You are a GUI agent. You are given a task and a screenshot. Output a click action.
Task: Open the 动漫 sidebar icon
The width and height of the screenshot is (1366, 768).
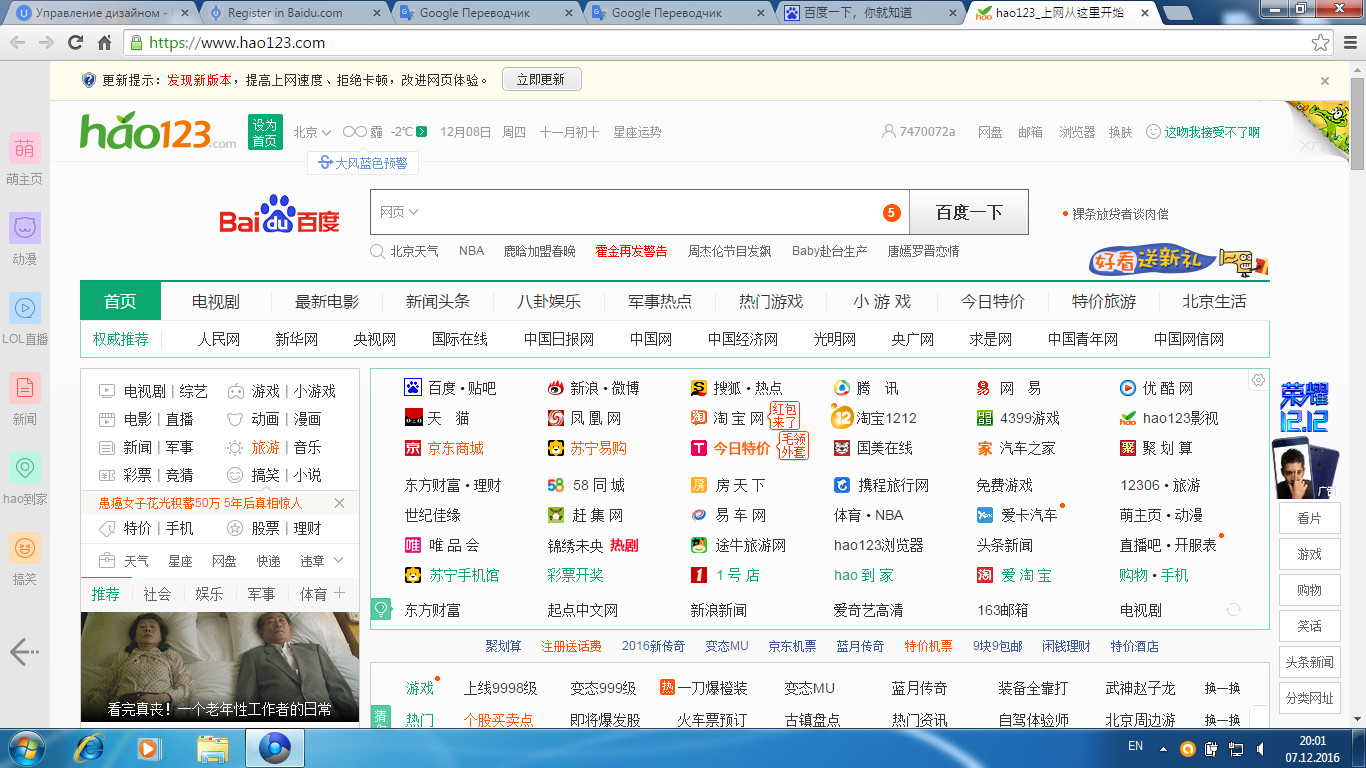pyautogui.click(x=25, y=228)
